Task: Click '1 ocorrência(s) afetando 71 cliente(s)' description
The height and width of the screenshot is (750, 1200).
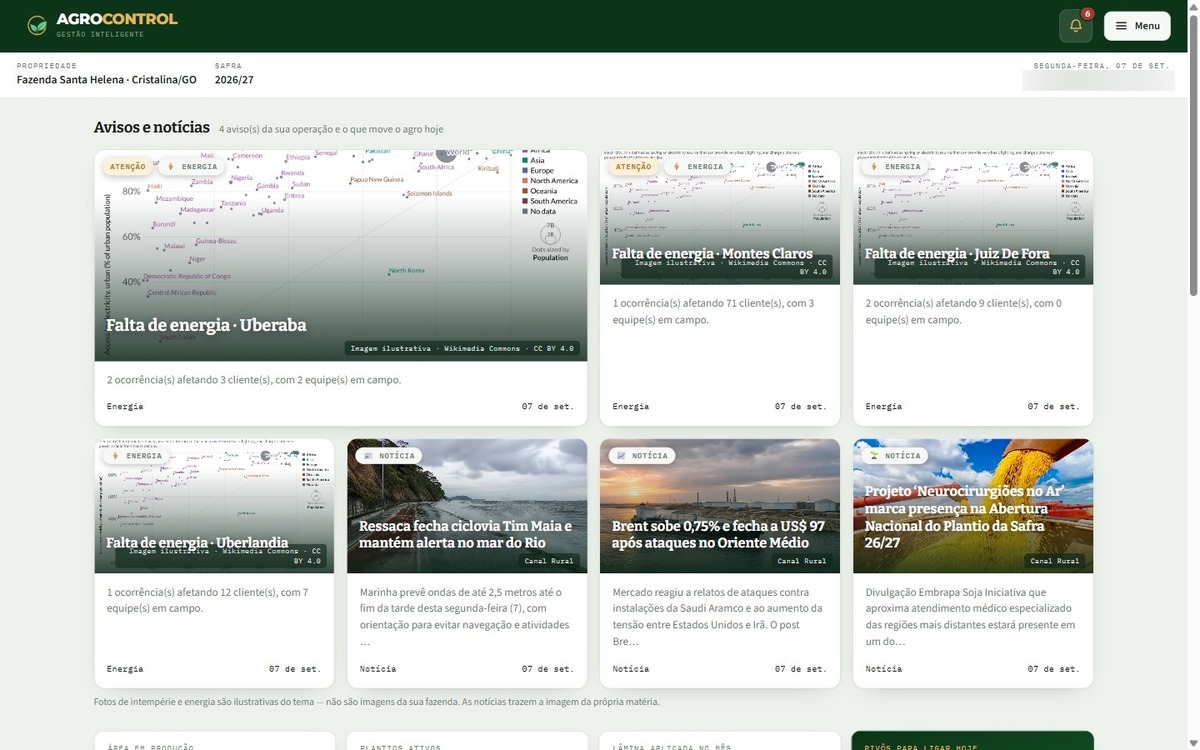Action: [x=713, y=311]
